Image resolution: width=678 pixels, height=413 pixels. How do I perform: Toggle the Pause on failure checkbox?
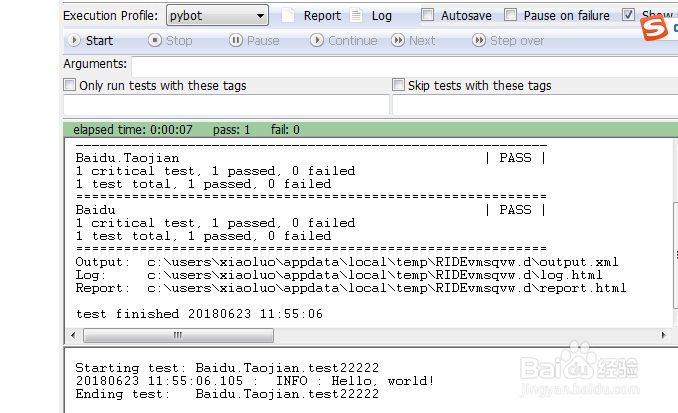click(x=511, y=16)
